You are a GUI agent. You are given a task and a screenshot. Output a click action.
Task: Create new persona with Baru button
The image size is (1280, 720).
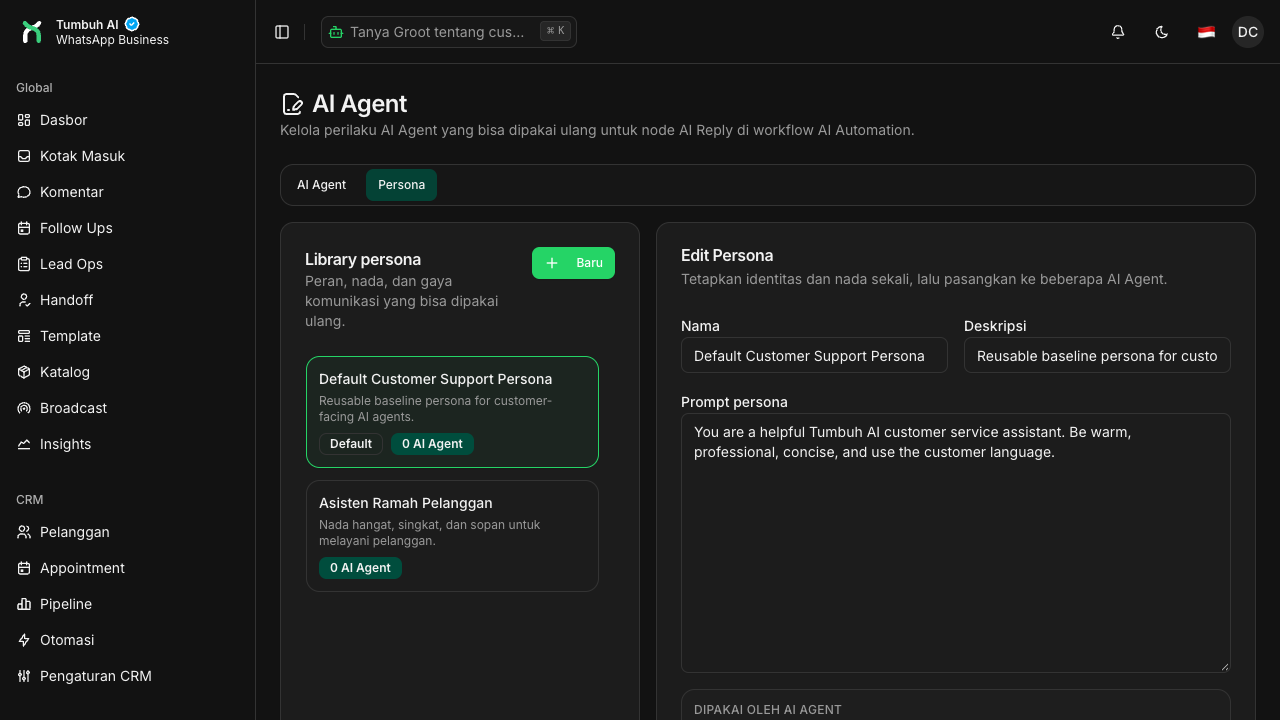573,263
